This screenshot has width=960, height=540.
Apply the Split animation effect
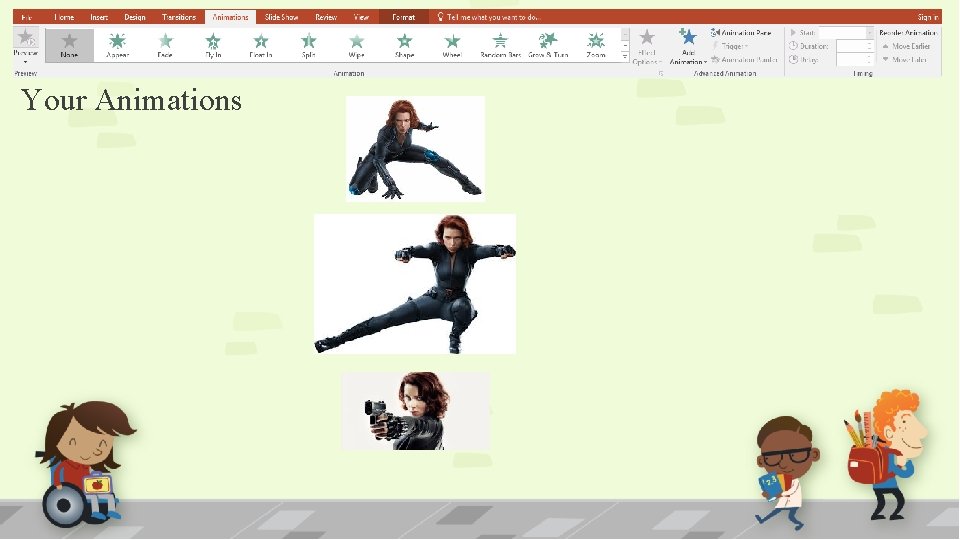click(x=309, y=45)
